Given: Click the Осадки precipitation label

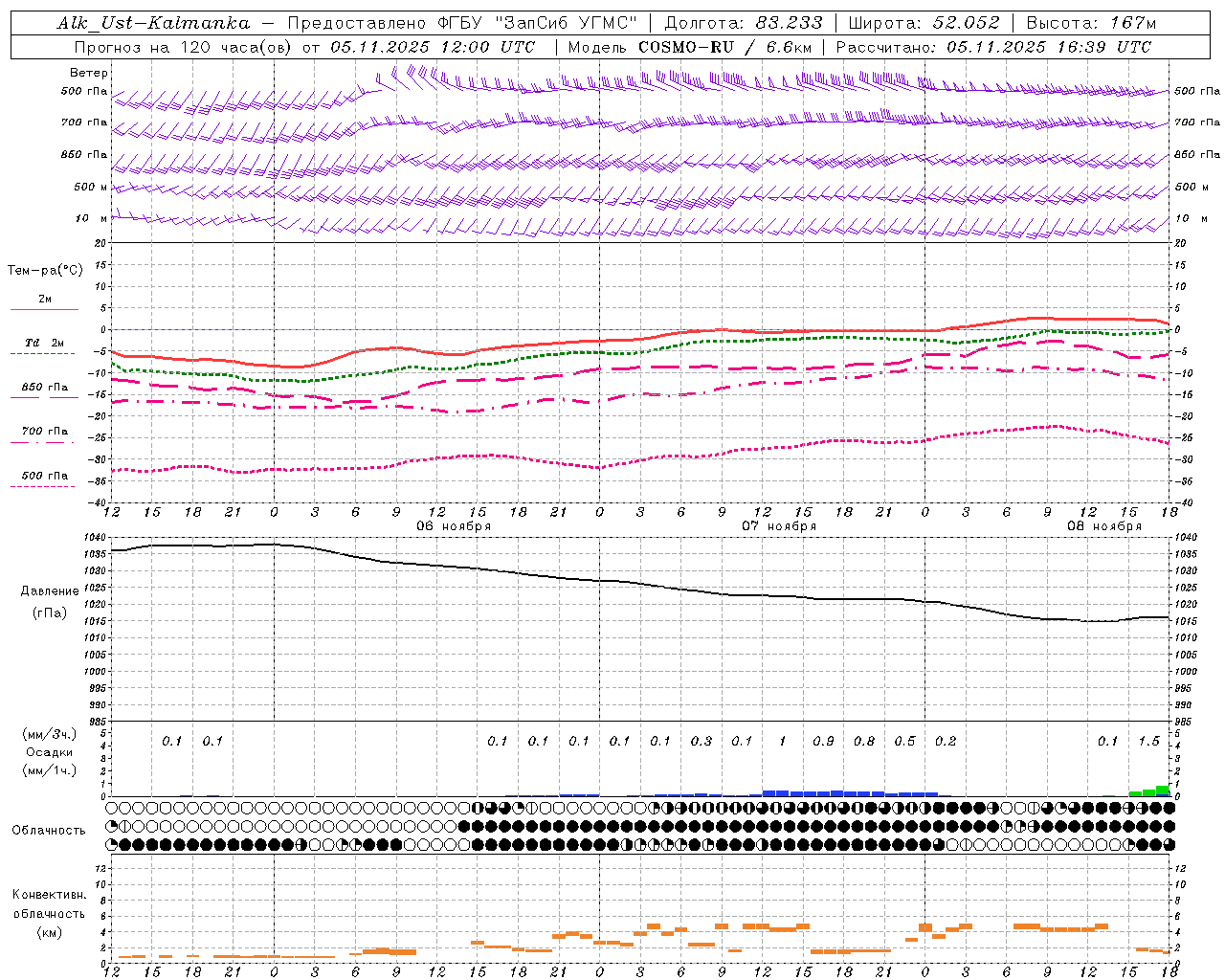Looking at the screenshot, I should 50,752.
